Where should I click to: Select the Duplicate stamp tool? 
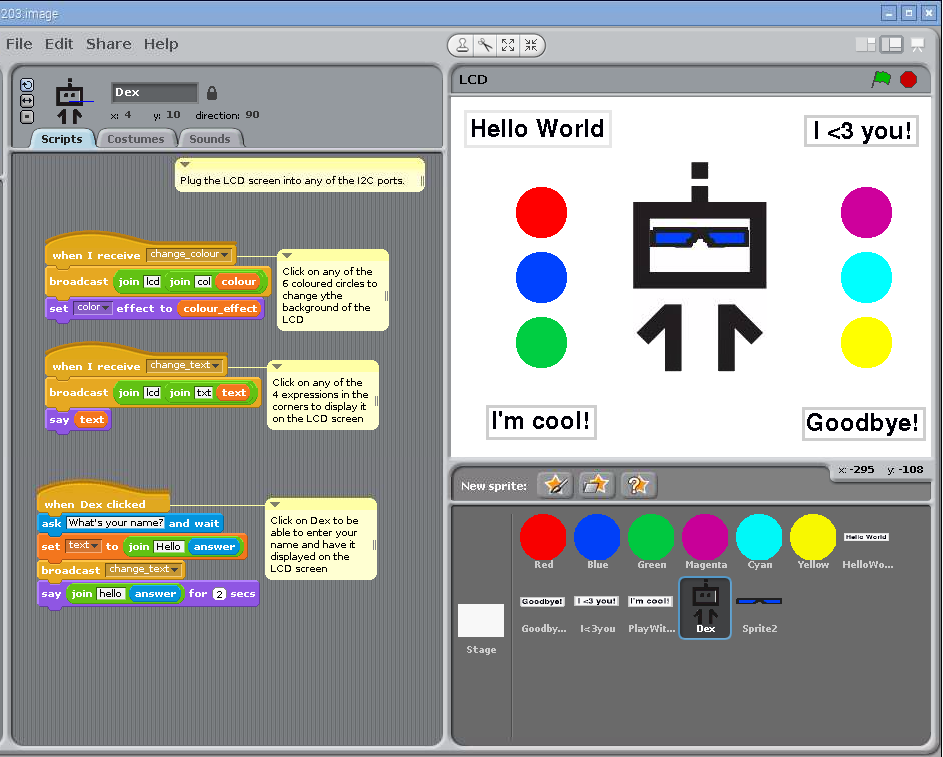click(463, 45)
